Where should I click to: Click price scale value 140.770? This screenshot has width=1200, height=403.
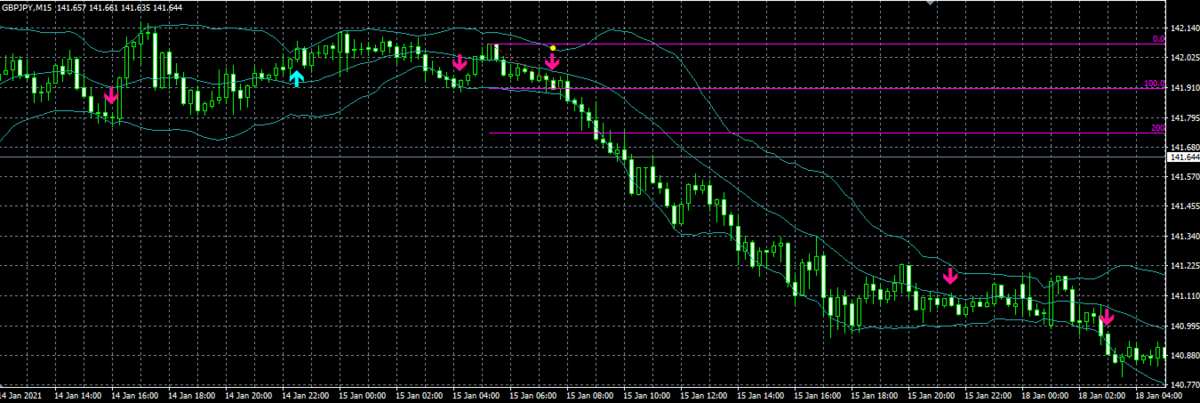[x=1184, y=384]
